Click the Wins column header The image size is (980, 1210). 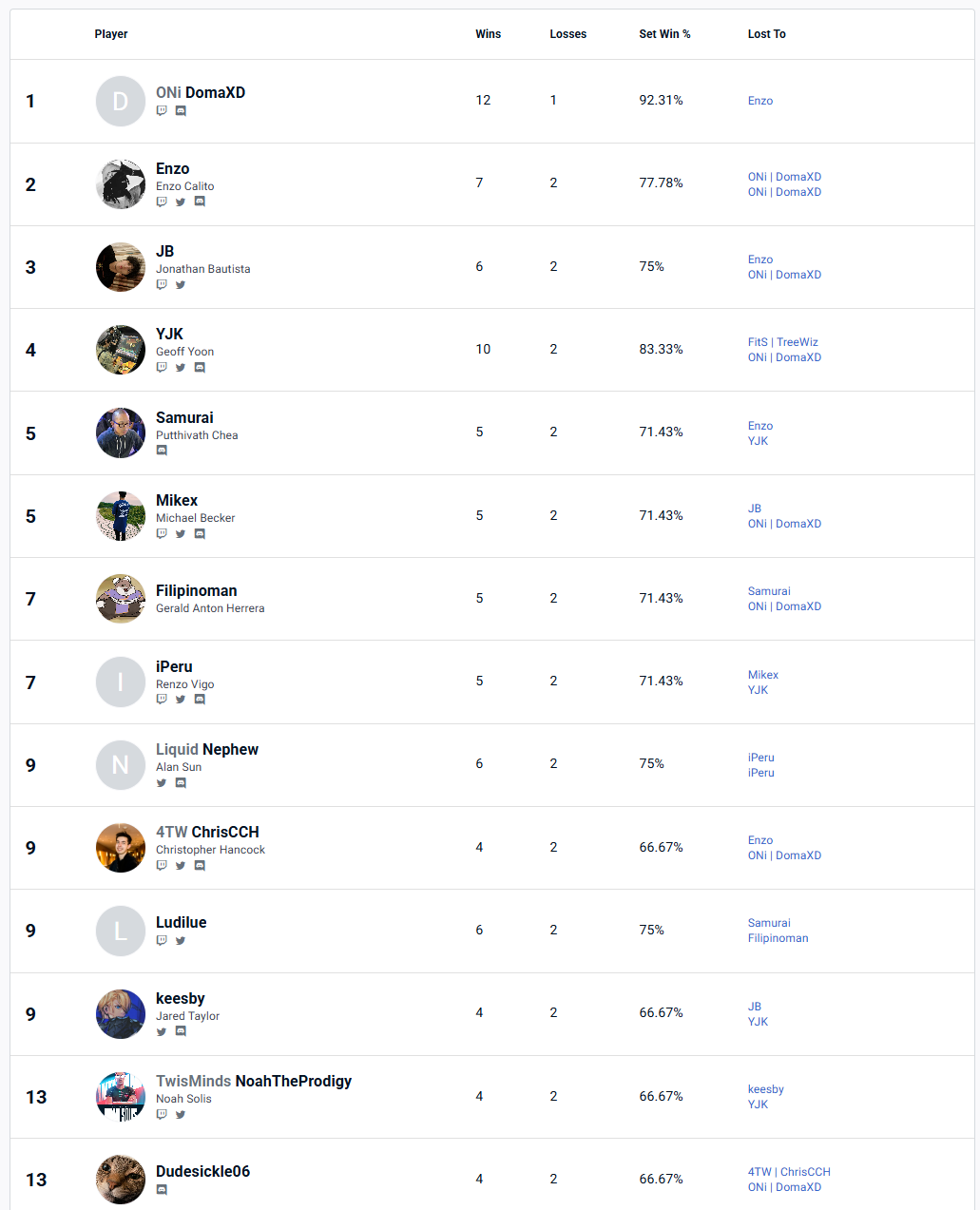[x=488, y=34]
